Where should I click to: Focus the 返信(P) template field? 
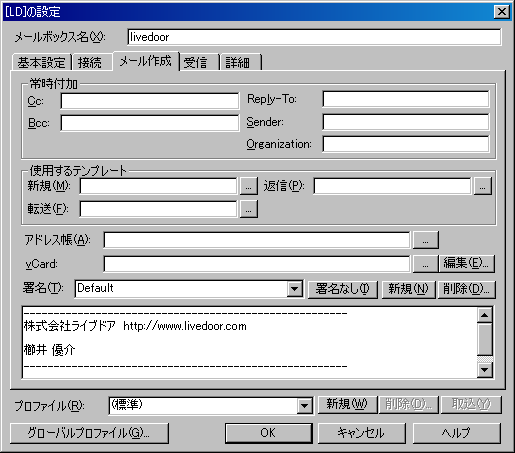392,186
